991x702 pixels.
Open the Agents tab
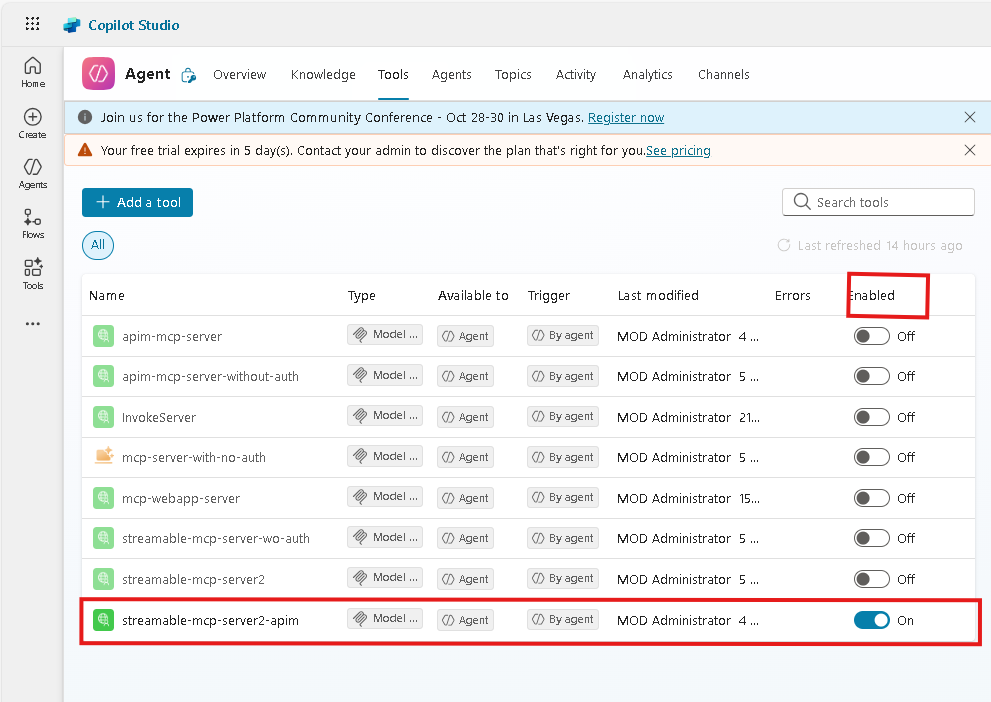click(451, 75)
